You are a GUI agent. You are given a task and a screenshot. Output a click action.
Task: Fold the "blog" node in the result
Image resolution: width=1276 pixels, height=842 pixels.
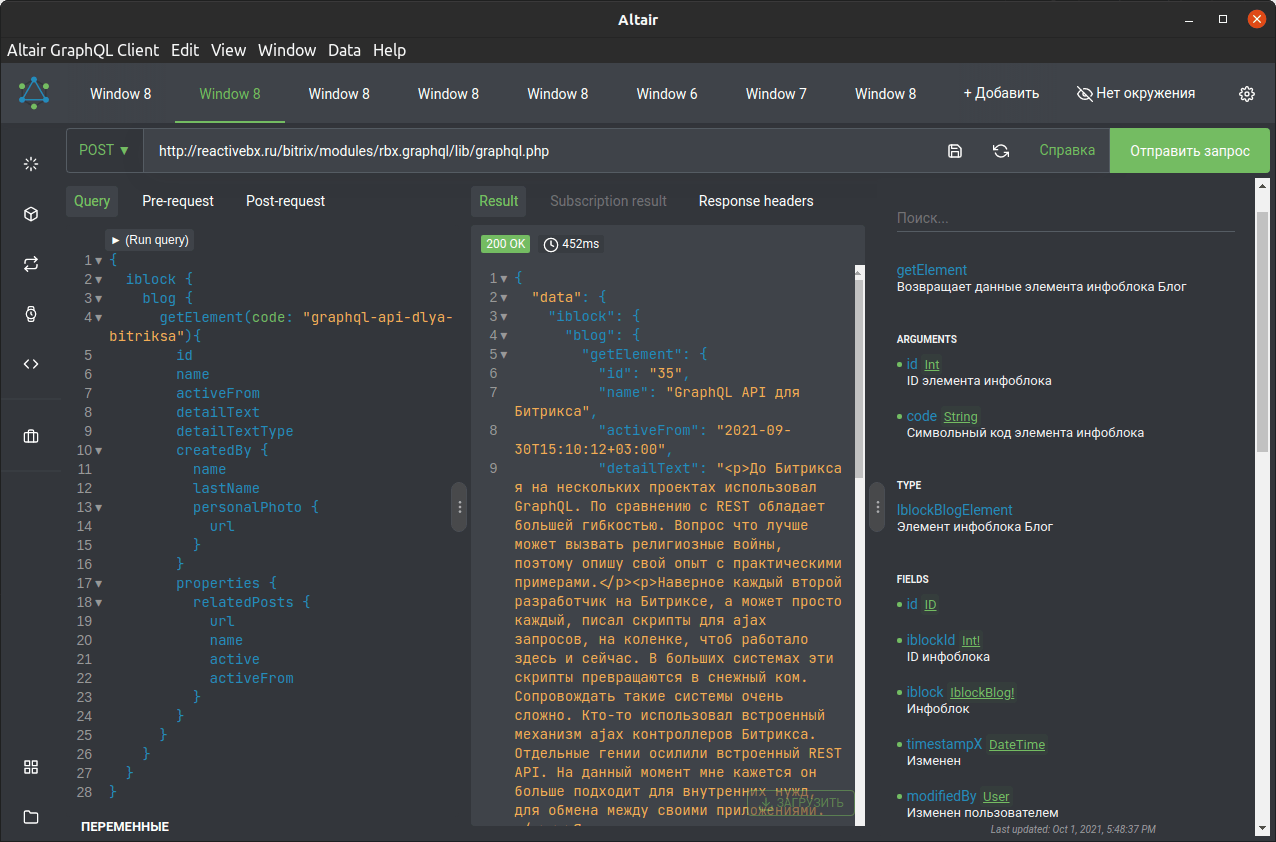coord(503,336)
